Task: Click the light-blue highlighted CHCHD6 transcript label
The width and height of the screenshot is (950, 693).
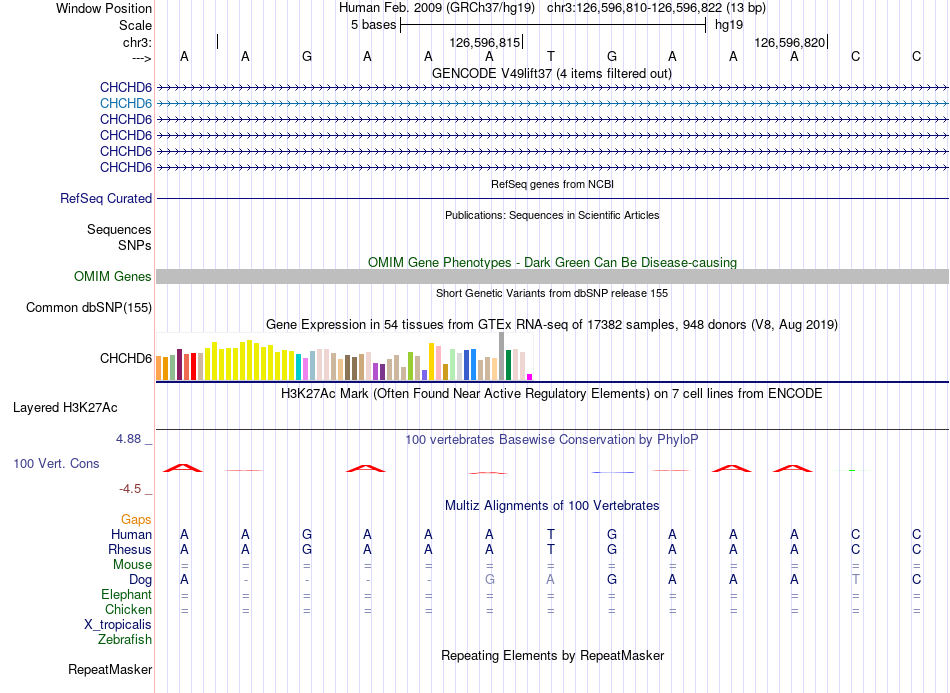Action: coord(126,104)
